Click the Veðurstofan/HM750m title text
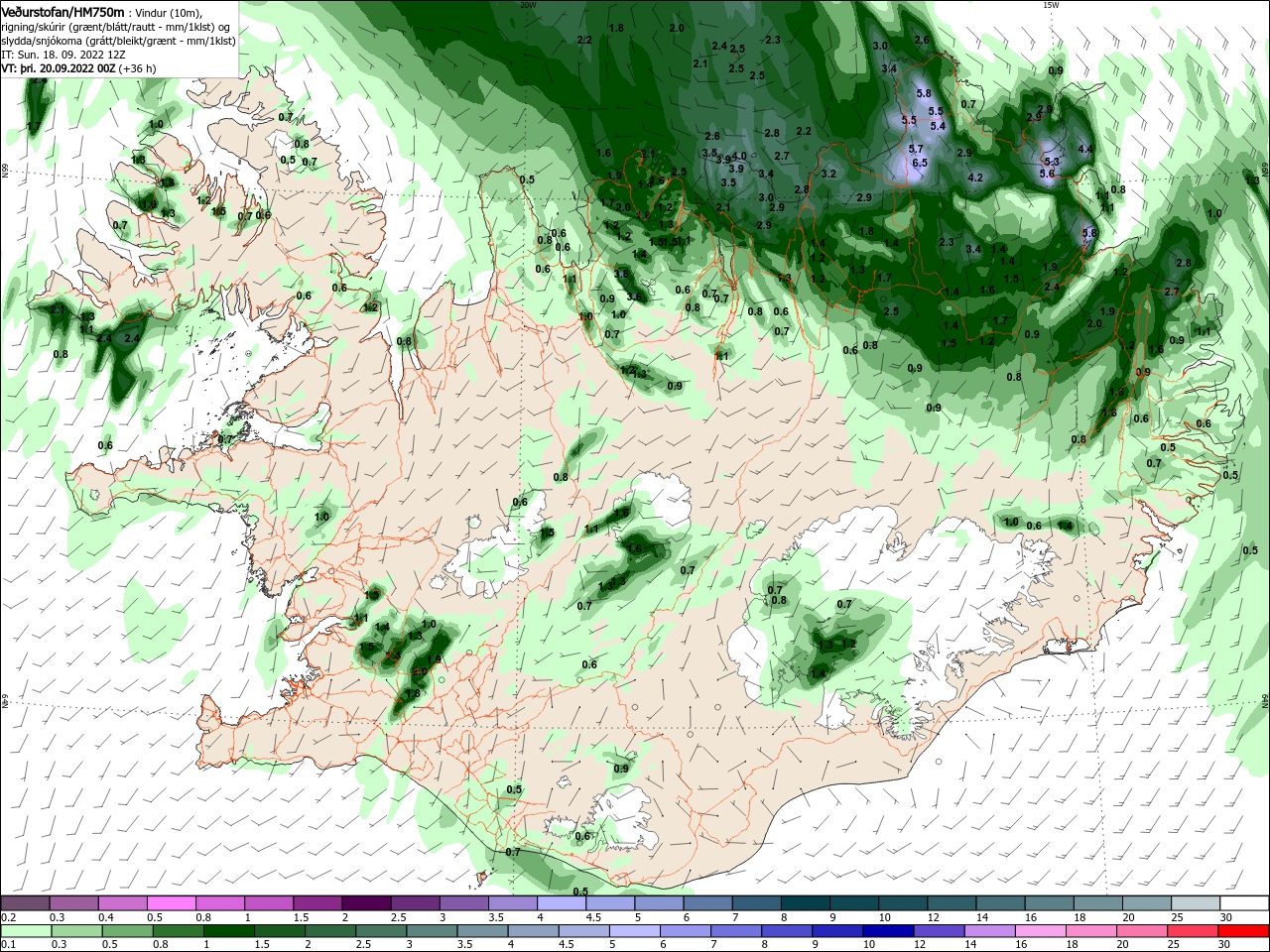1270x952 pixels. 63,12
